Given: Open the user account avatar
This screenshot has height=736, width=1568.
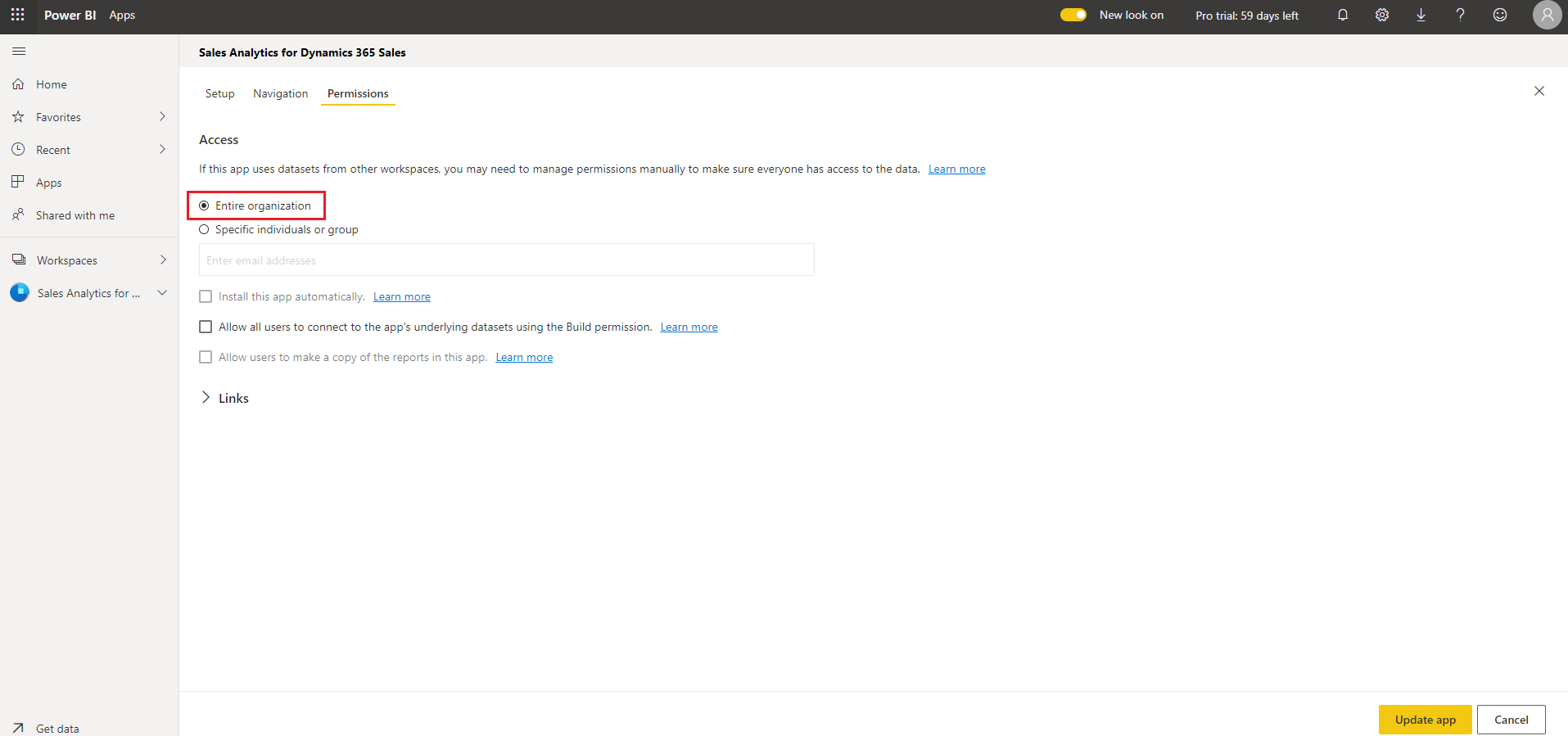Looking at the screenshot, I should (x=1547, y=15).
